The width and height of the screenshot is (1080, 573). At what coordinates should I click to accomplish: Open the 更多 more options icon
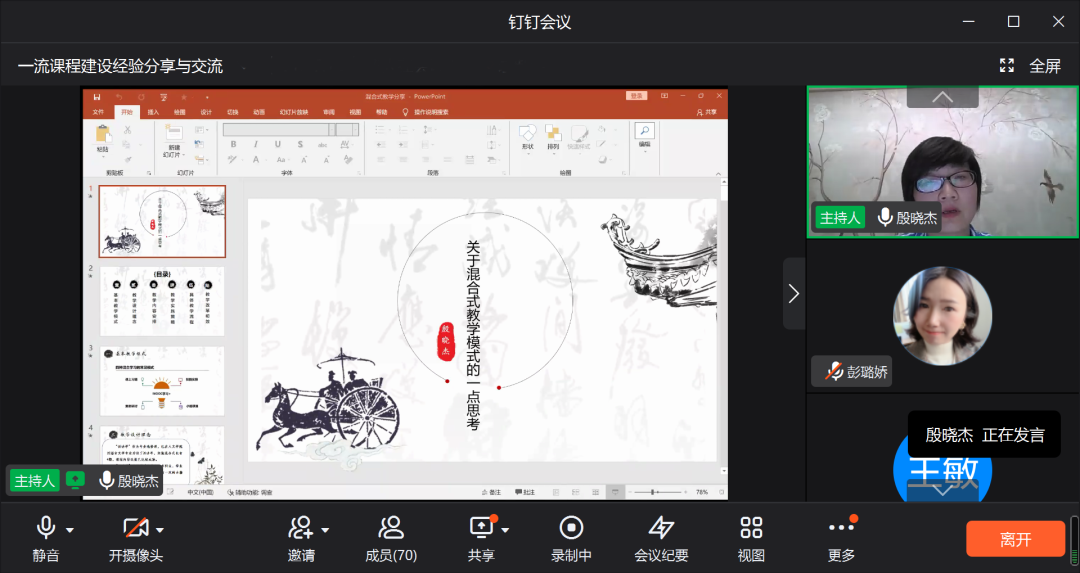[x=841, y=528]
